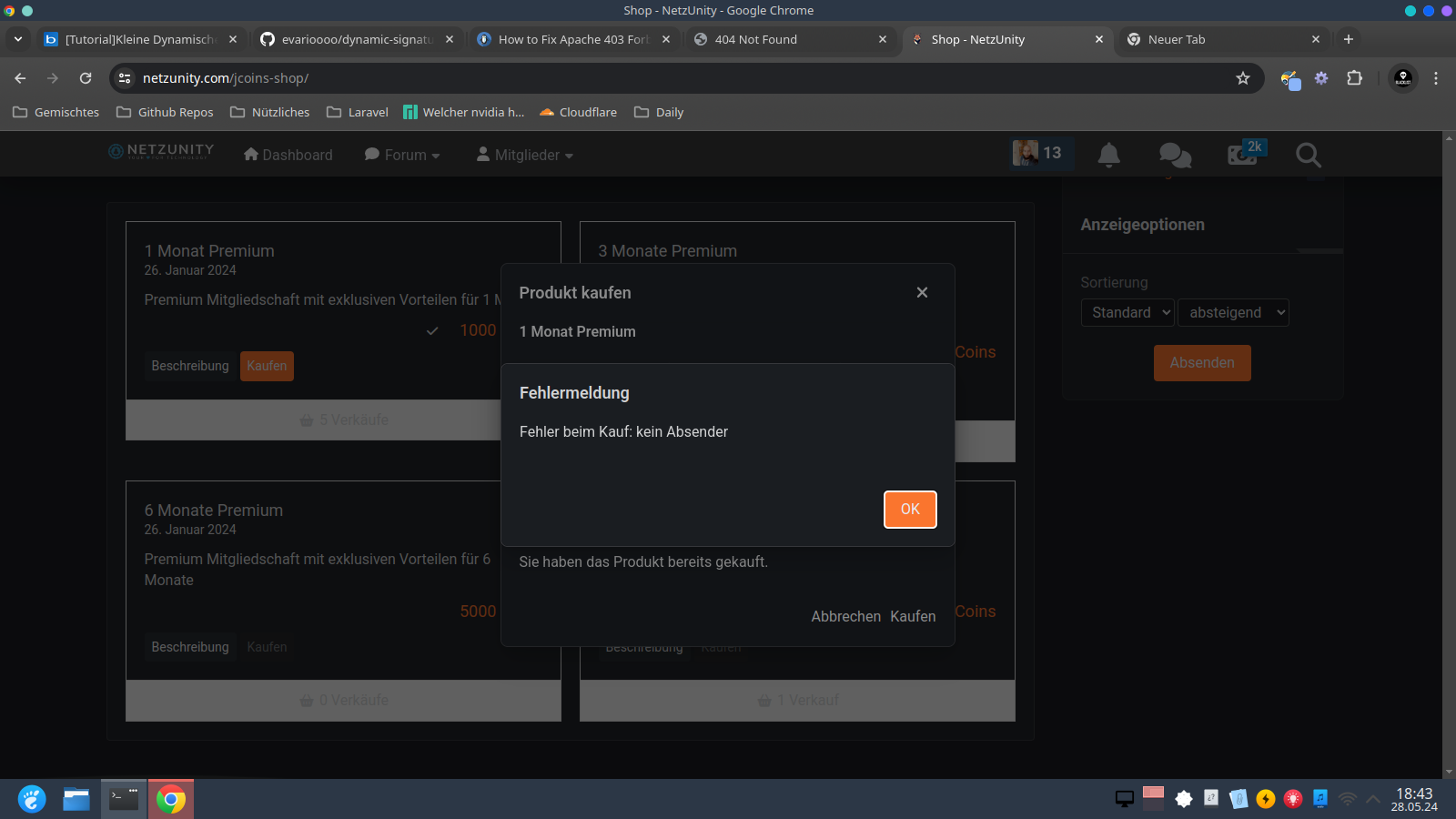Open the terminal from the taskbar

124,799
